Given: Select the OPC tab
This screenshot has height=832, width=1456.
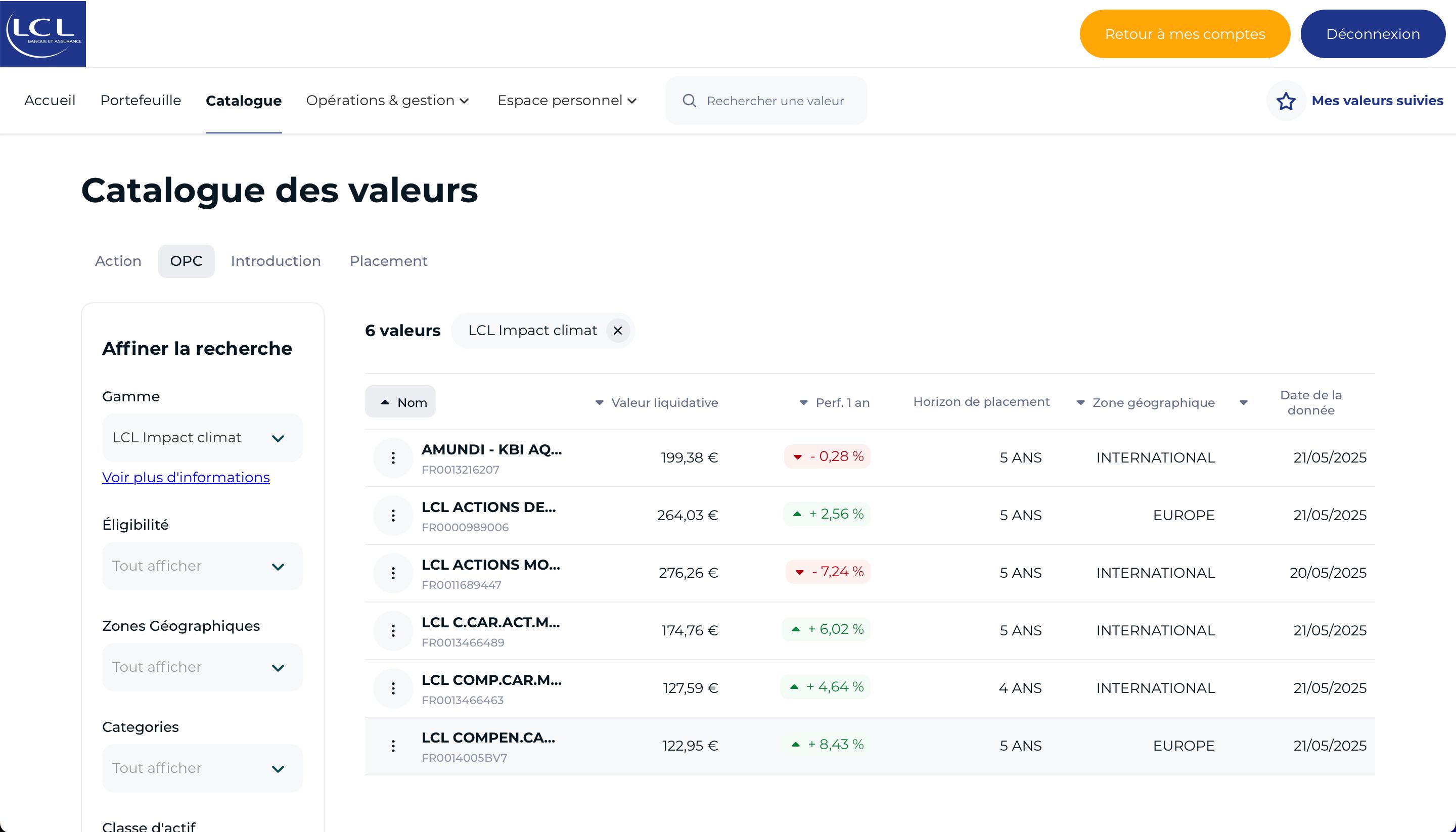Looking at the screenshot, I should [186, 261].
